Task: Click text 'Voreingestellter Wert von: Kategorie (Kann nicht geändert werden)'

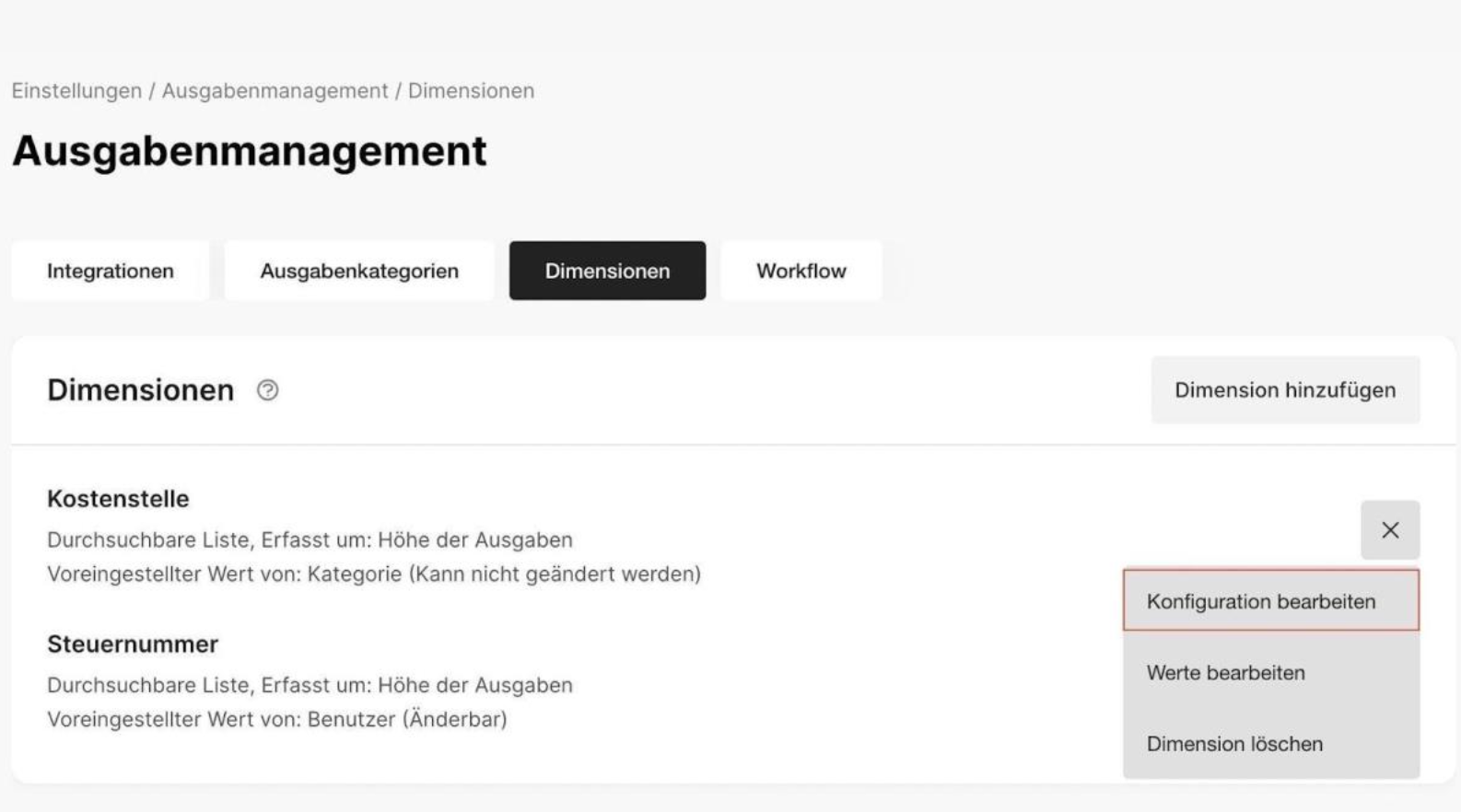Action: pyautogui.click(x=374, y=574)
